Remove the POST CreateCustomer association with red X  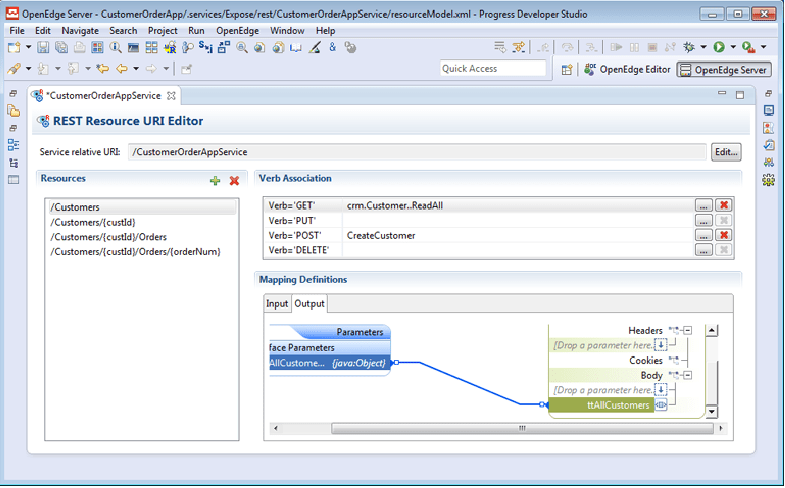[x=723, y=235]
